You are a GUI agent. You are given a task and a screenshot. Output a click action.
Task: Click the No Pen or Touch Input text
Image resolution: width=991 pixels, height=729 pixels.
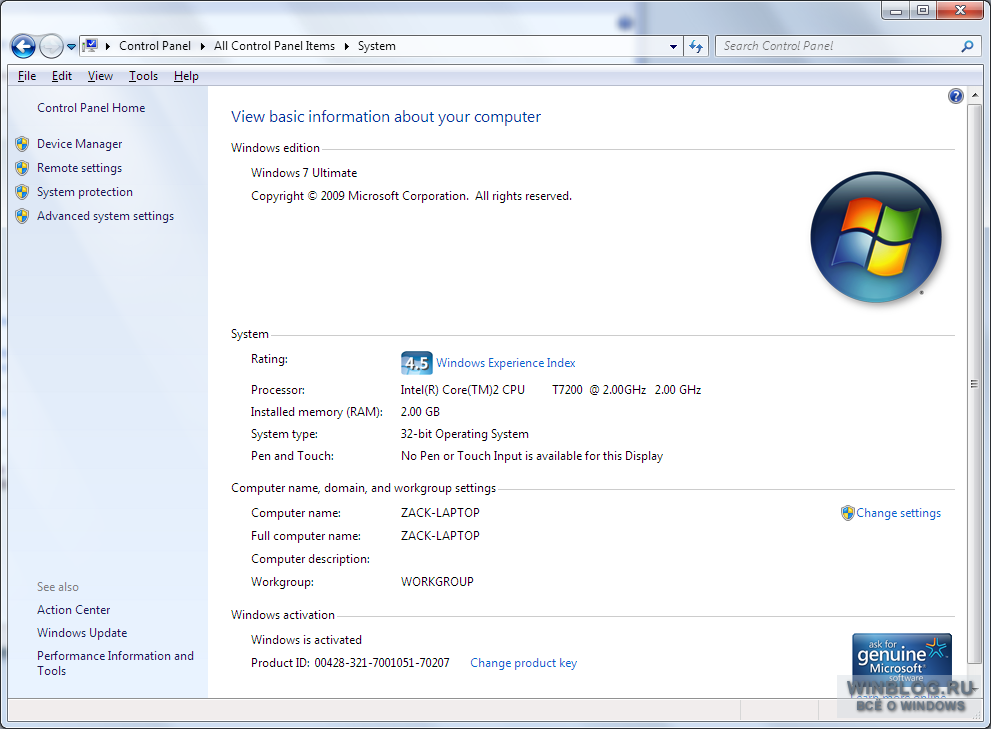[532, 456]
